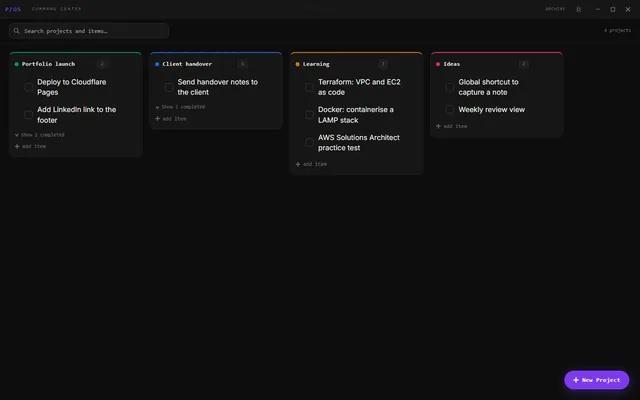Mark 'Send handover notes to the client' done

coord(169,87)
